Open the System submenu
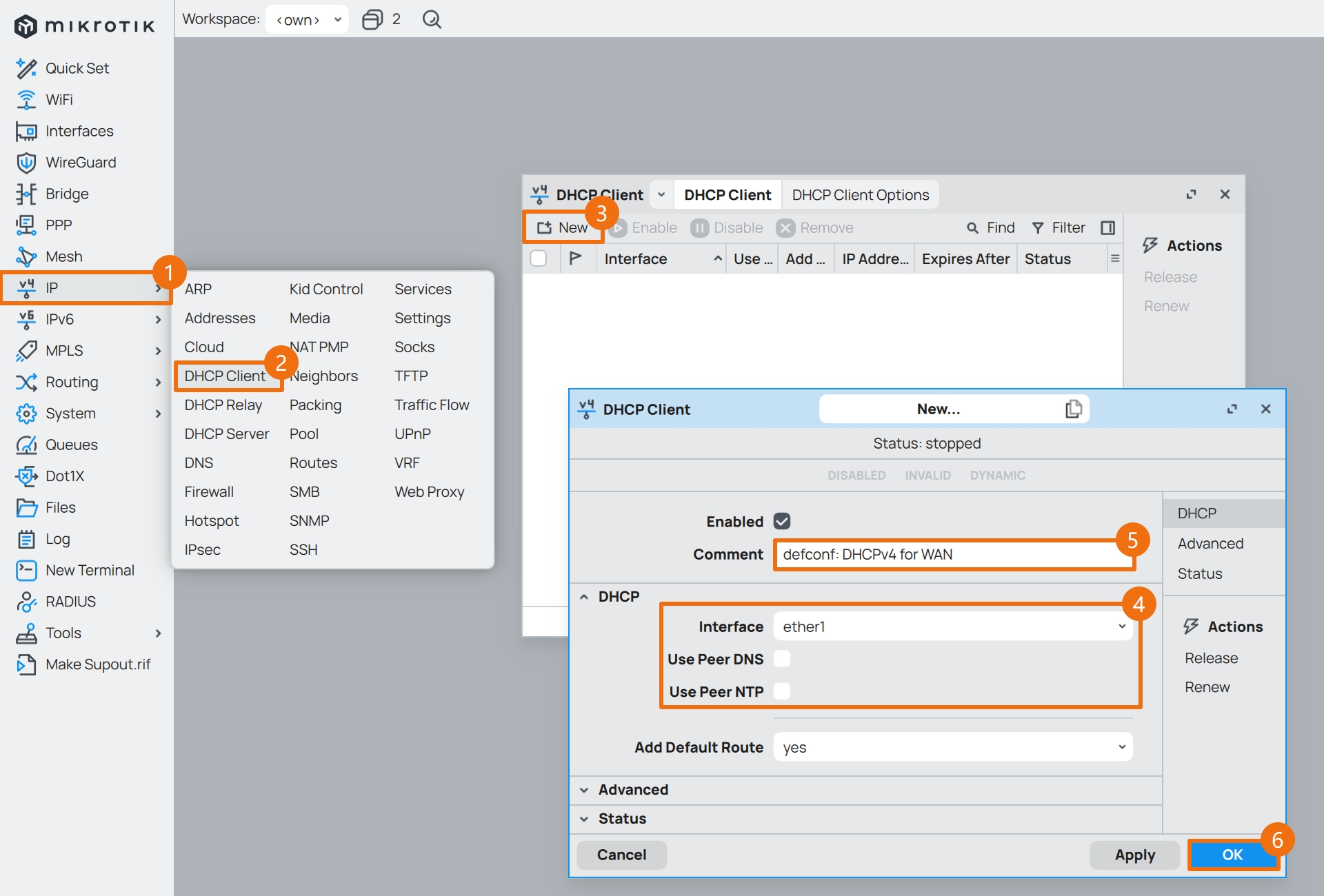Viewport: 1324px width, 896px height. click(158, 414)
